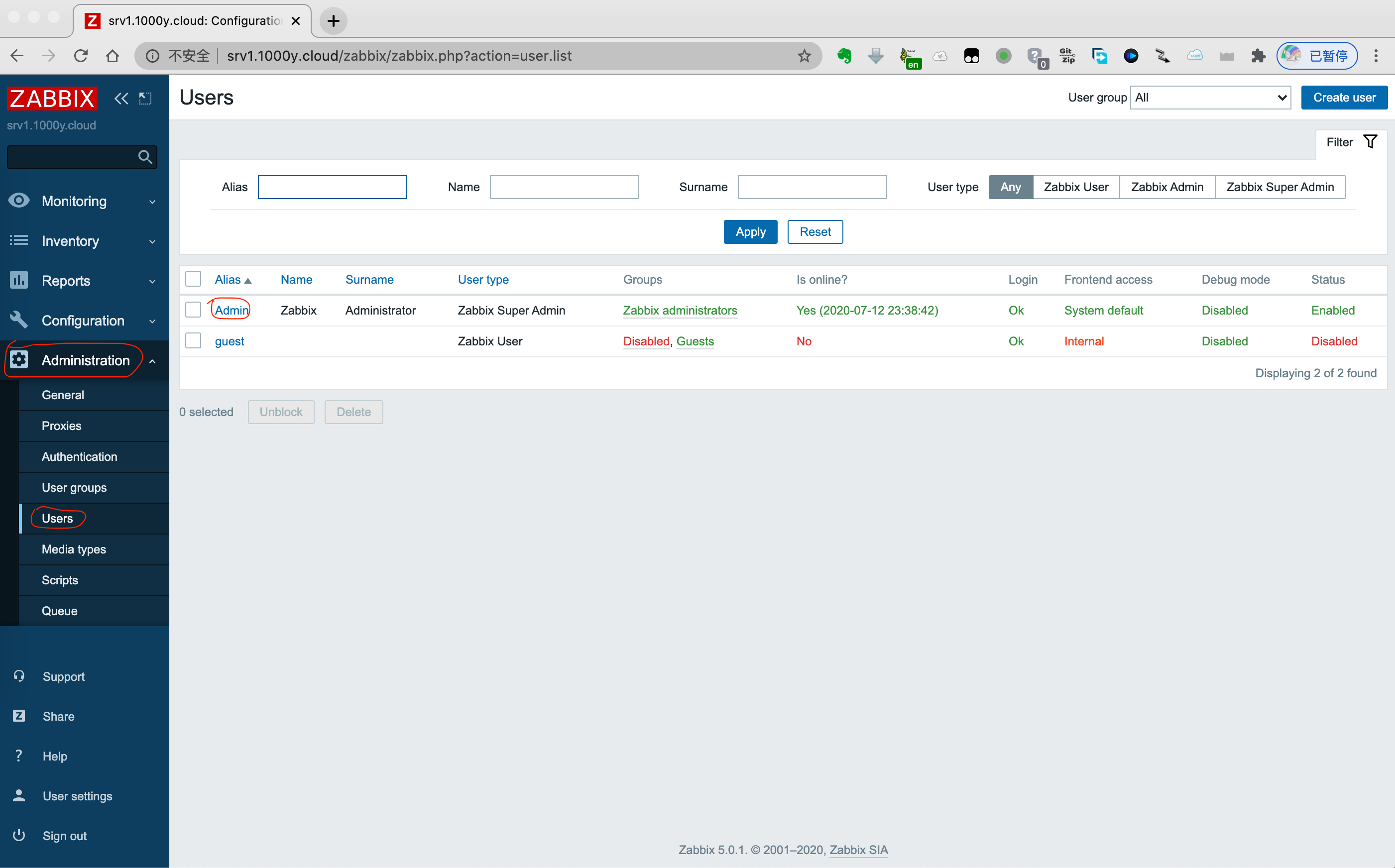Select Zabbix Super Admin type filter
This screenshot has width=1395, height=868.
click(x=1280, y=187)
